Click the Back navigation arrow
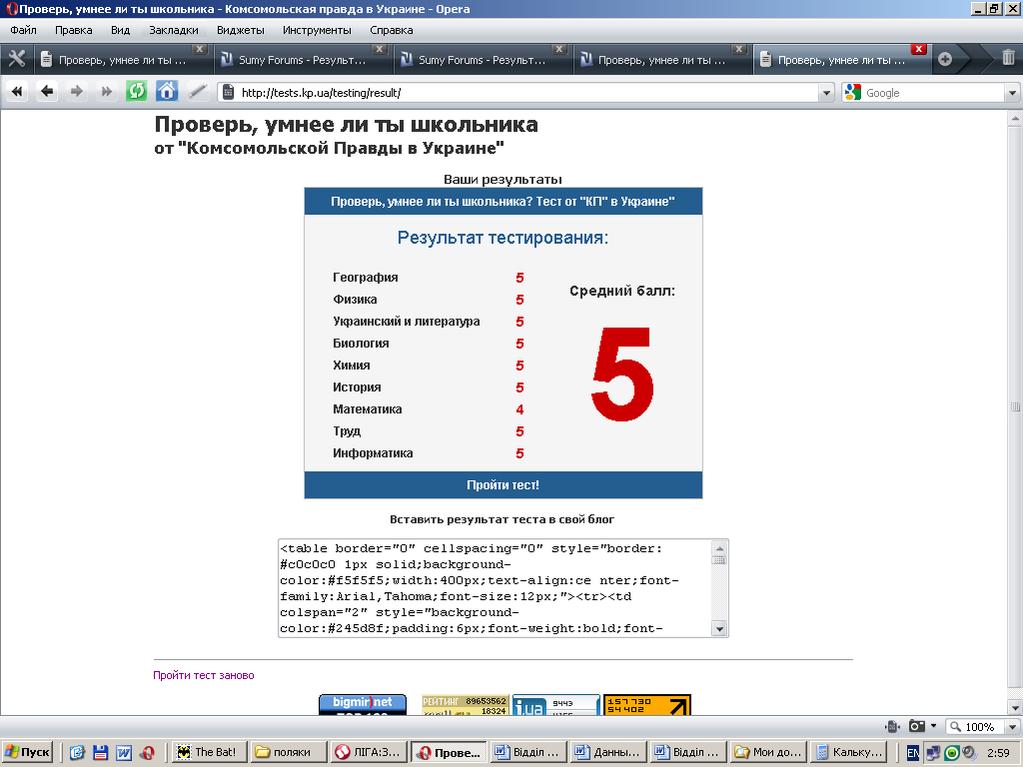Image resolution: width=1023 pixels, height=767 pixels. click(47, 92)
